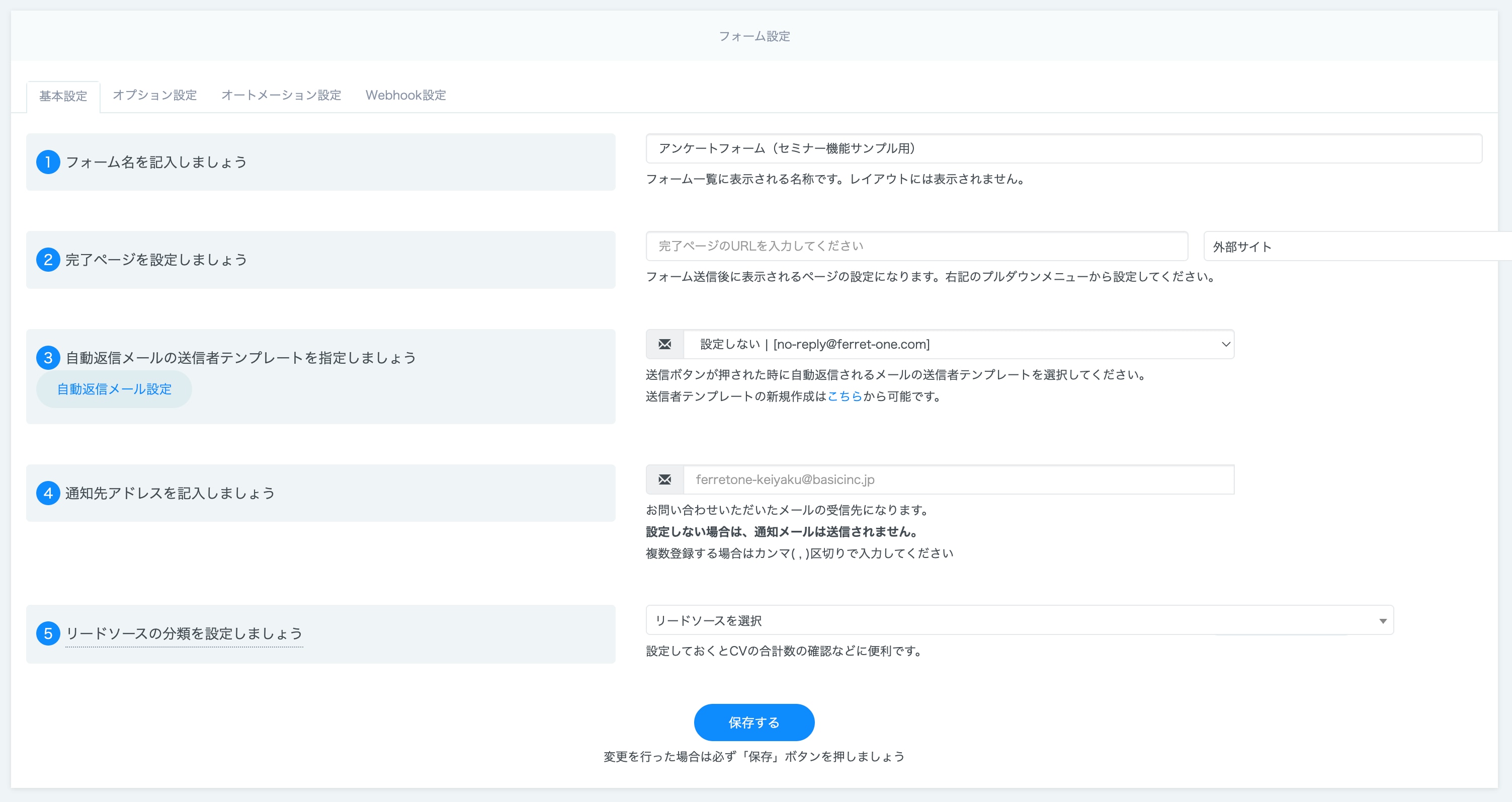Image resolution: width=1512 pixels, height=802 pixels.
Task: Click step 4 numbered circle icon
Action: click(x=48, y=493)
